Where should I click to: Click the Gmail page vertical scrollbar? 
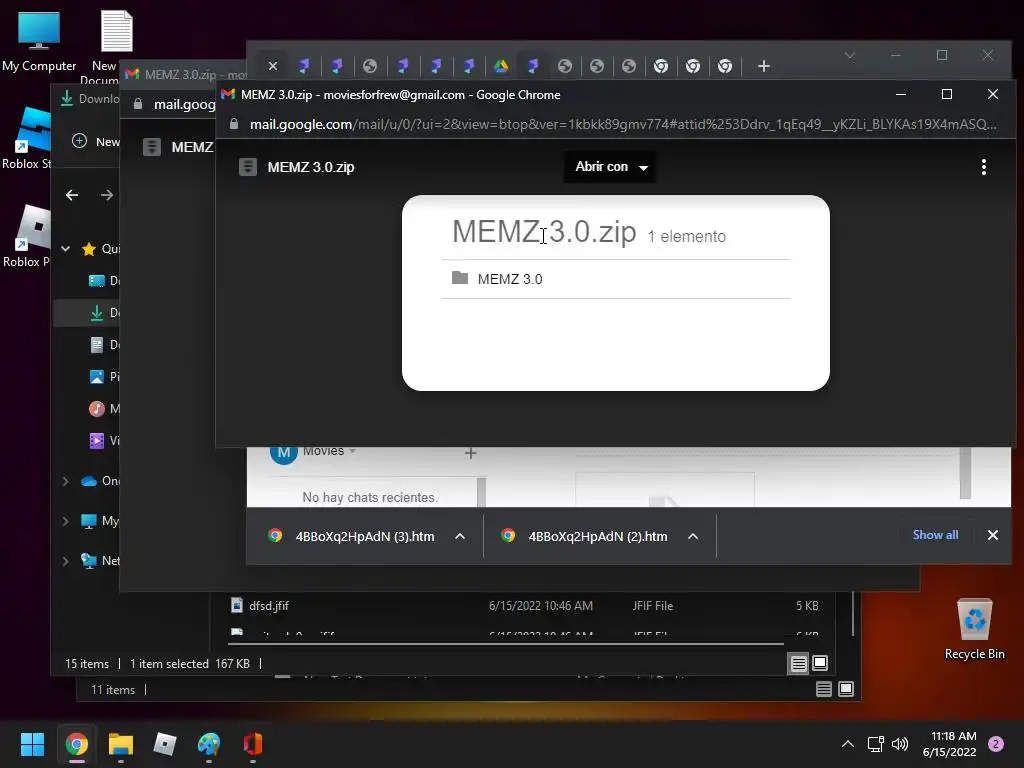(965, 473)
